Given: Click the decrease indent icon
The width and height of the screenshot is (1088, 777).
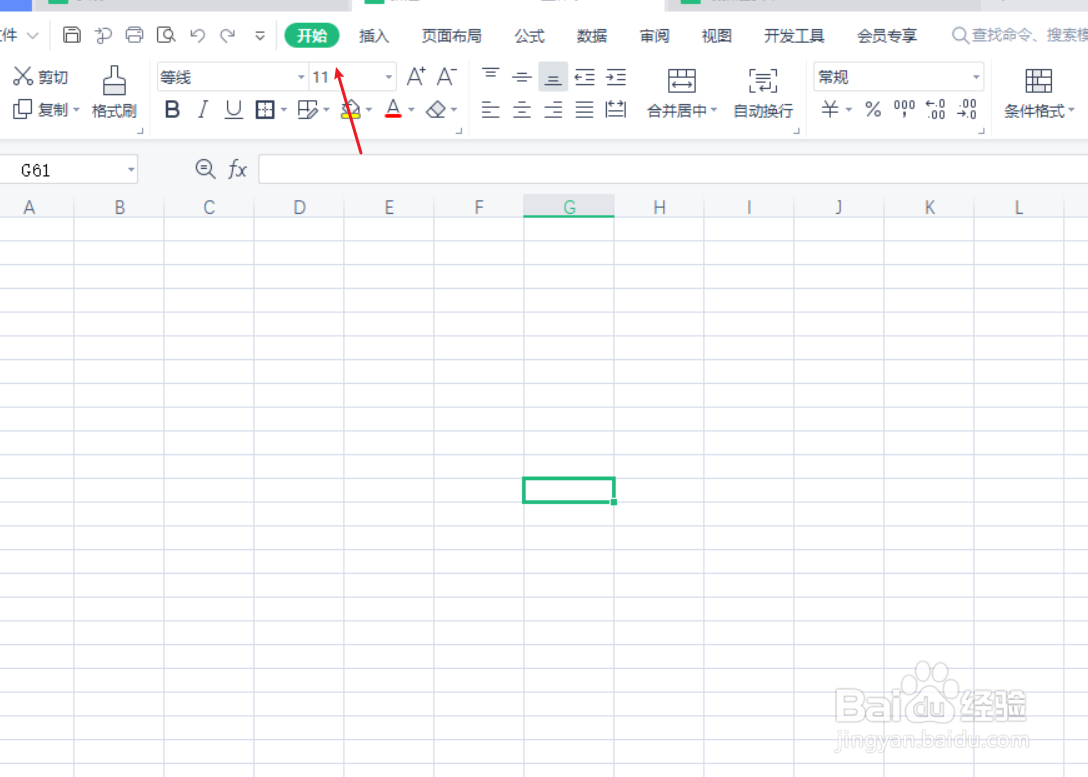Looking at the screenshot, I should click(x=585, y=76).
